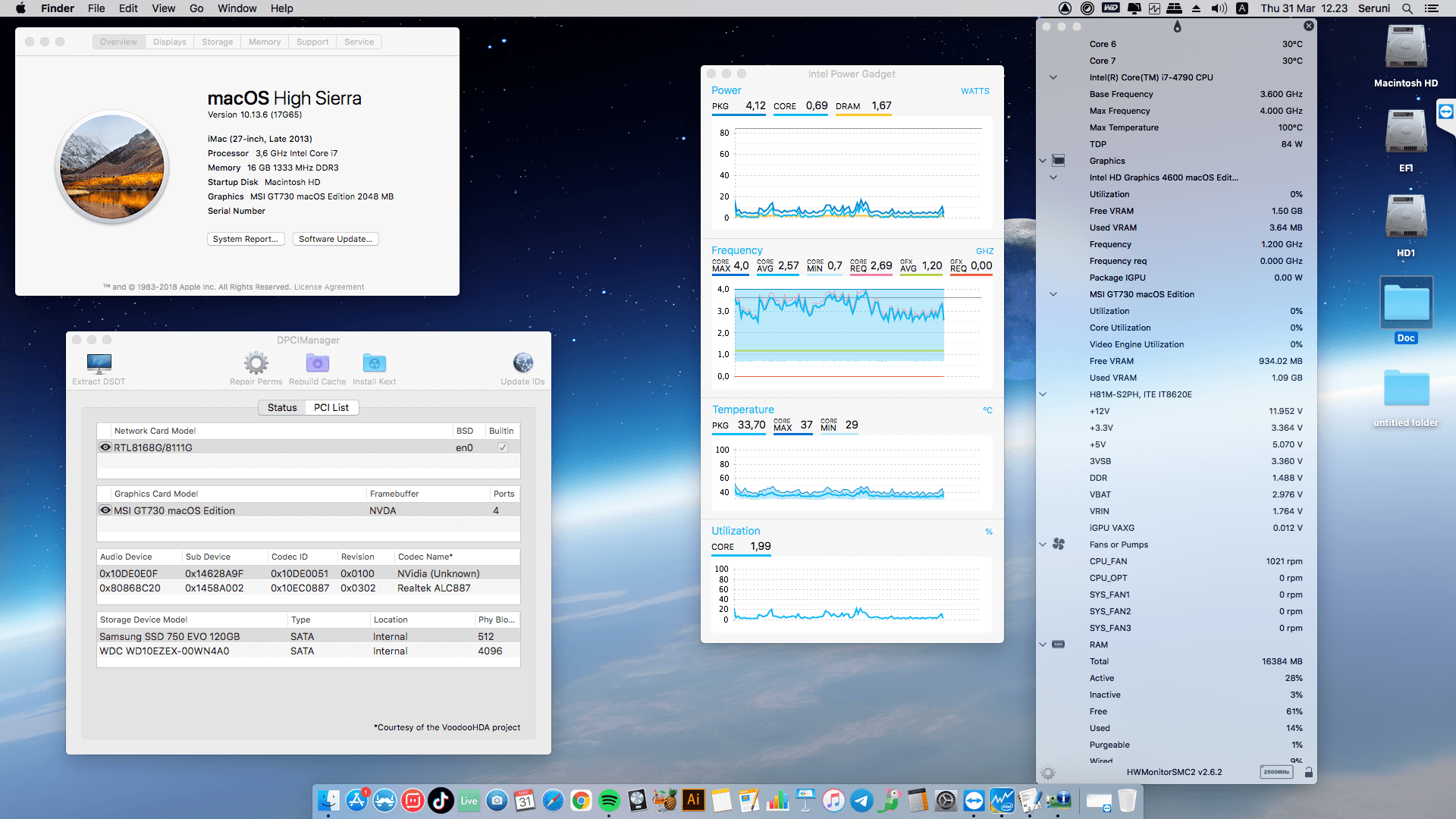
Task: Open Telegram from the Dock
Action: pyautogui.click(x=861, y=800)
